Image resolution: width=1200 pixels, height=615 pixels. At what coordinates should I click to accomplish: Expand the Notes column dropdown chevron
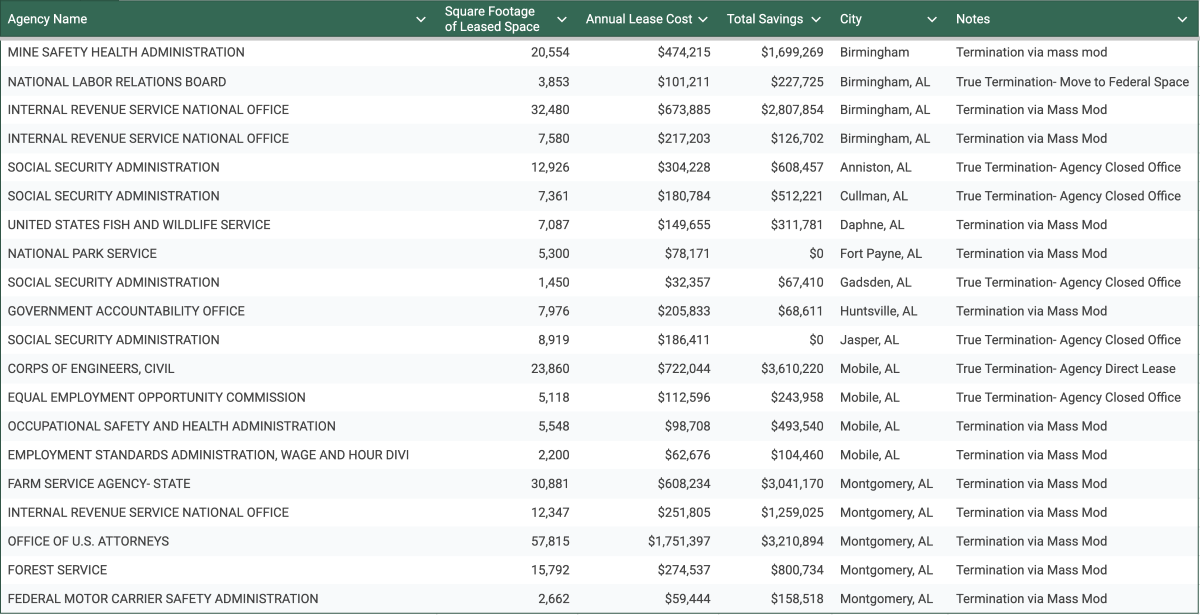tap(1183, 19)
